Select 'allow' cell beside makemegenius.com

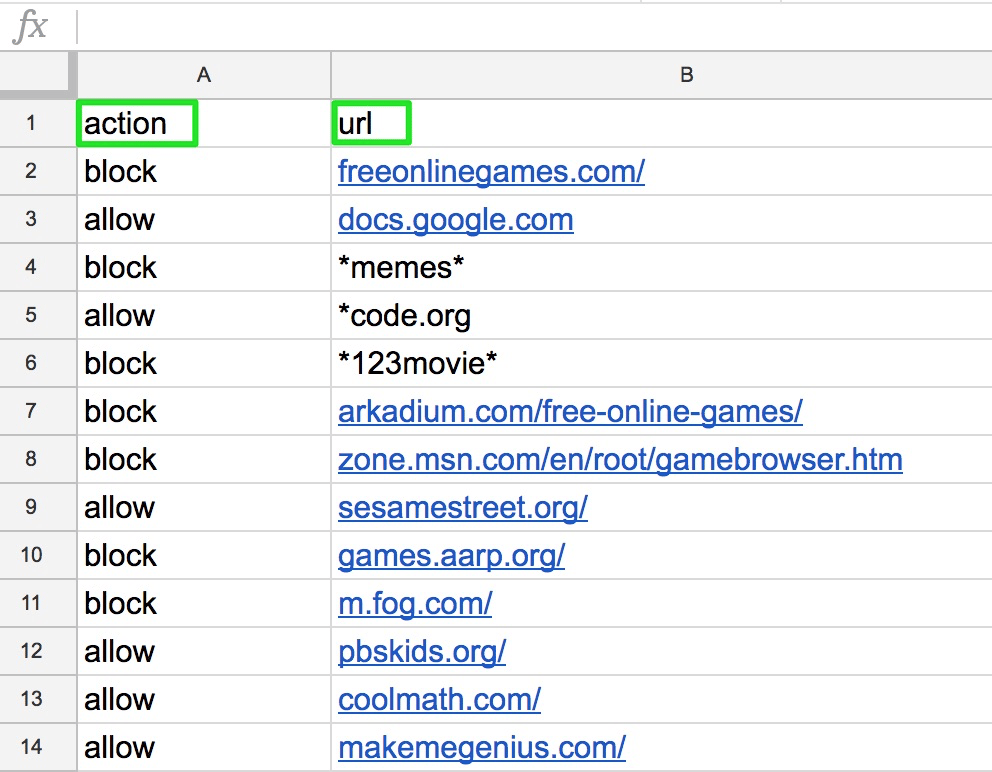[x=204, y=747]
